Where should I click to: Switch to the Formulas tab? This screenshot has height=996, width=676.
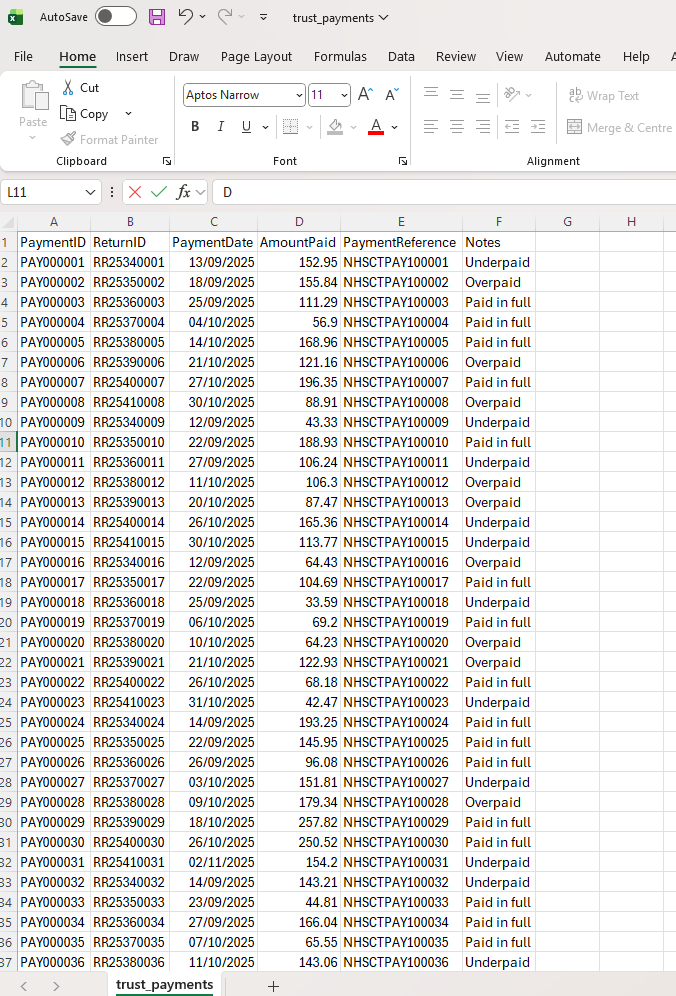click(x=340, y=57)
